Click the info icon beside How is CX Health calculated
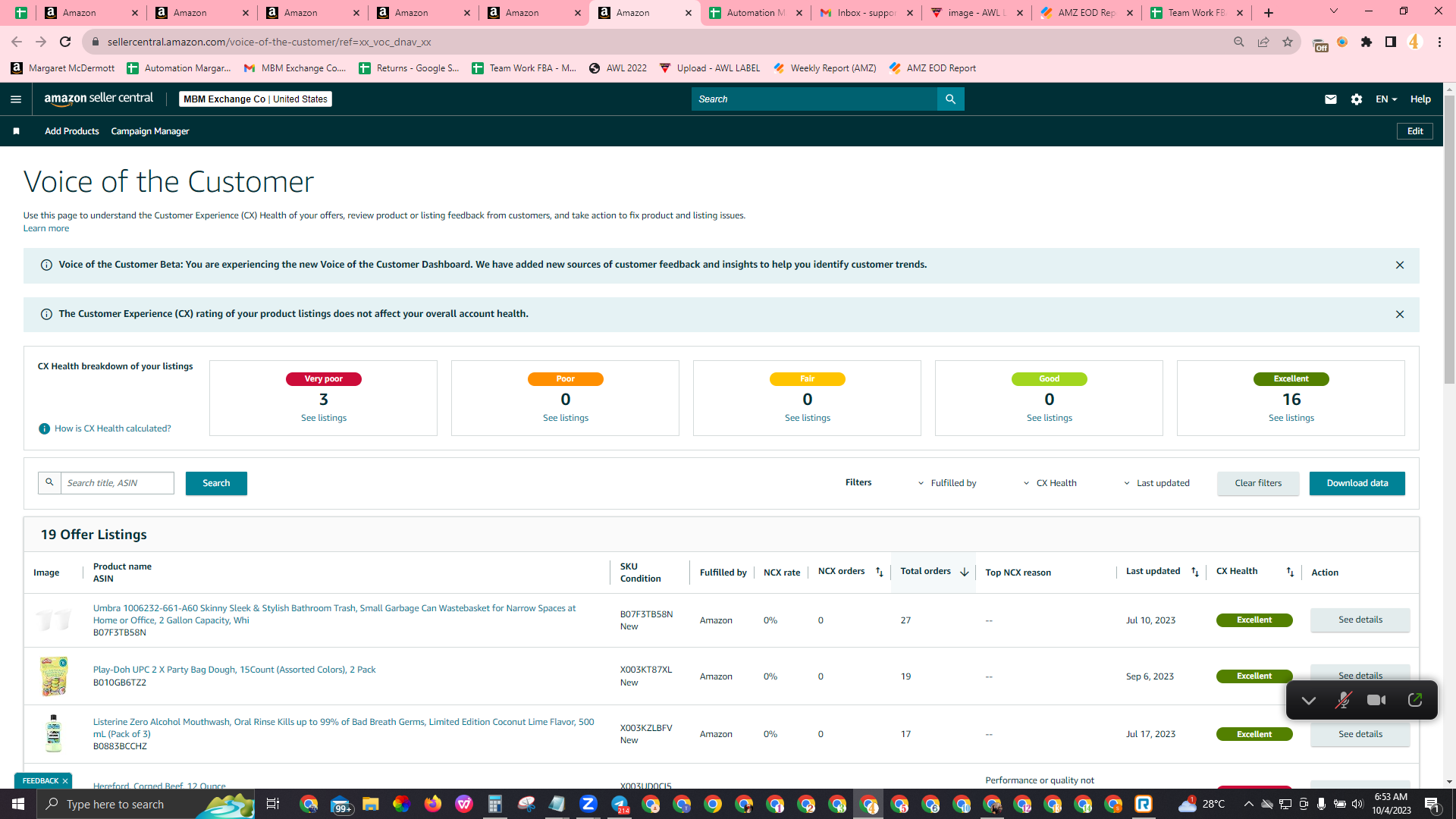 click(x=45, y=429)
